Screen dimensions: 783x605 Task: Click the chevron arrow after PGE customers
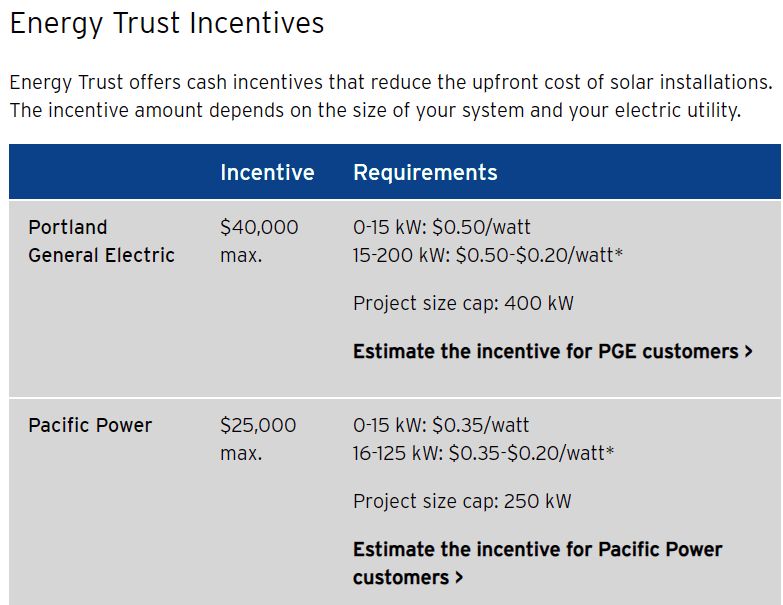click(748, 351)
